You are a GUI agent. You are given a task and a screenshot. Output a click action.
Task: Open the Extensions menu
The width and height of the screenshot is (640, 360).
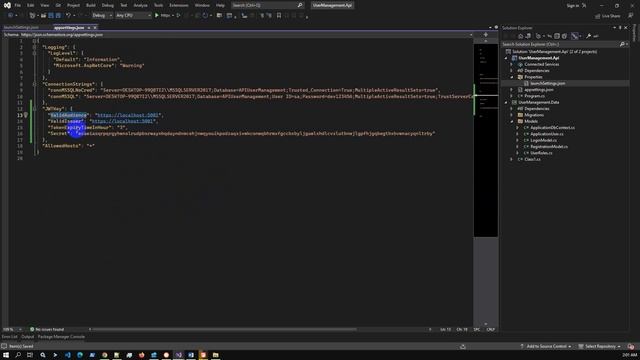click(179, 5)
